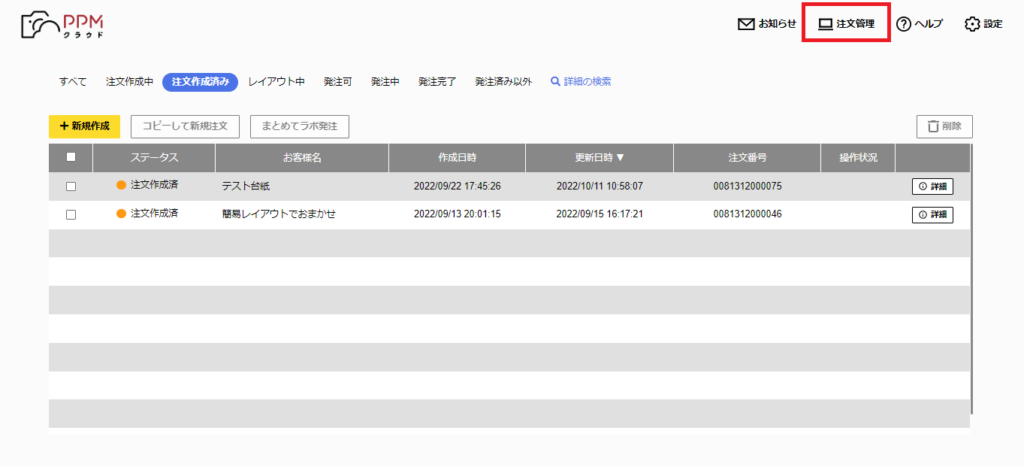Show すべて orders filter
The height and width of the screenshot is (467, 1024).
[x=72, y=82]
